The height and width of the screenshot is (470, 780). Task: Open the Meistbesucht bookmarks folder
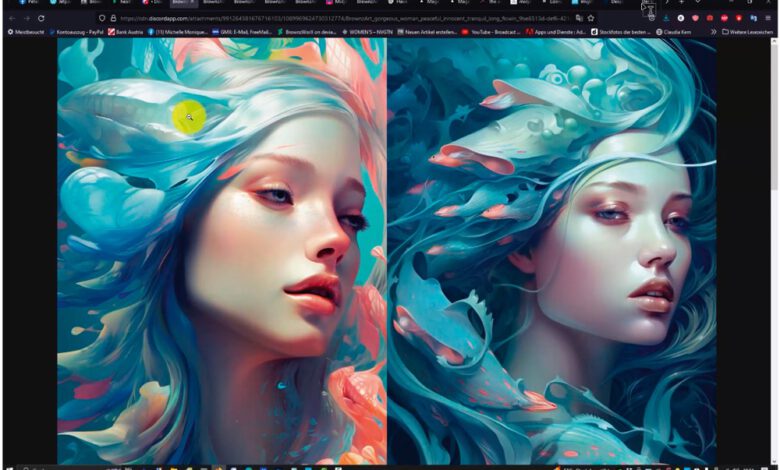click(x=26, y=32)
